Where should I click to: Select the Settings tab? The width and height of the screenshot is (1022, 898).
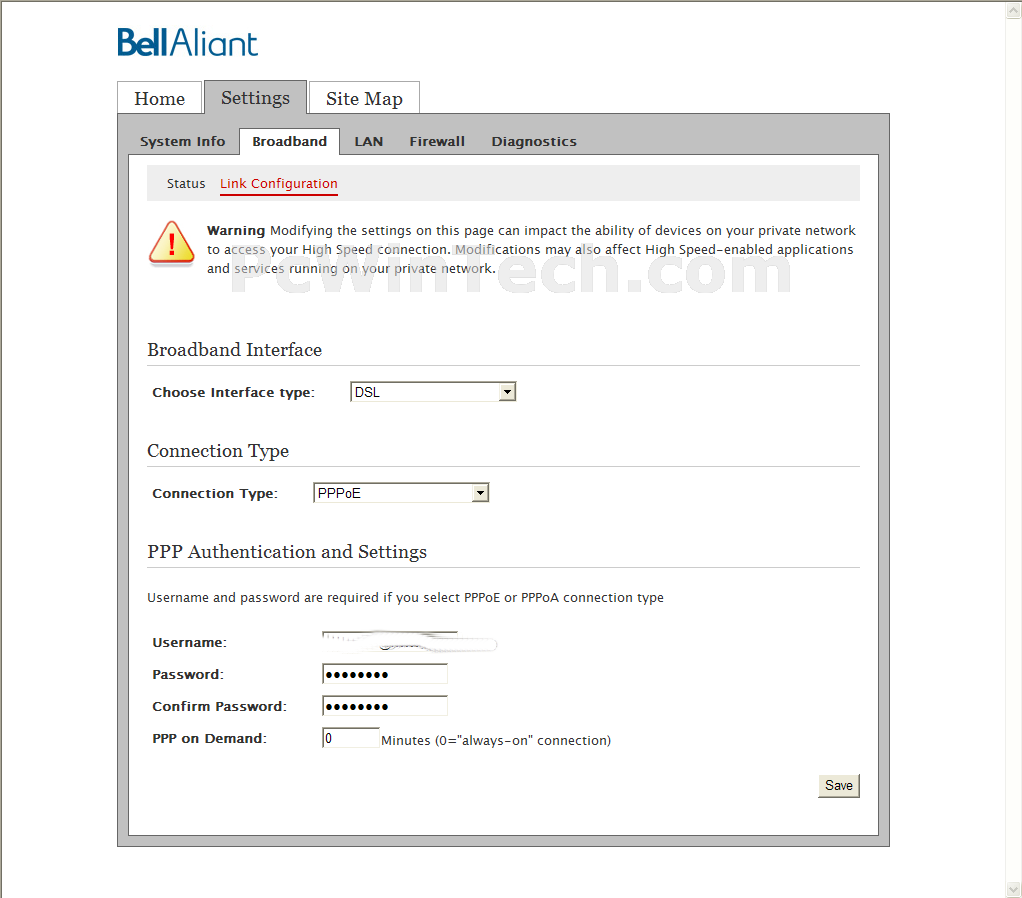tap(256, 98)
